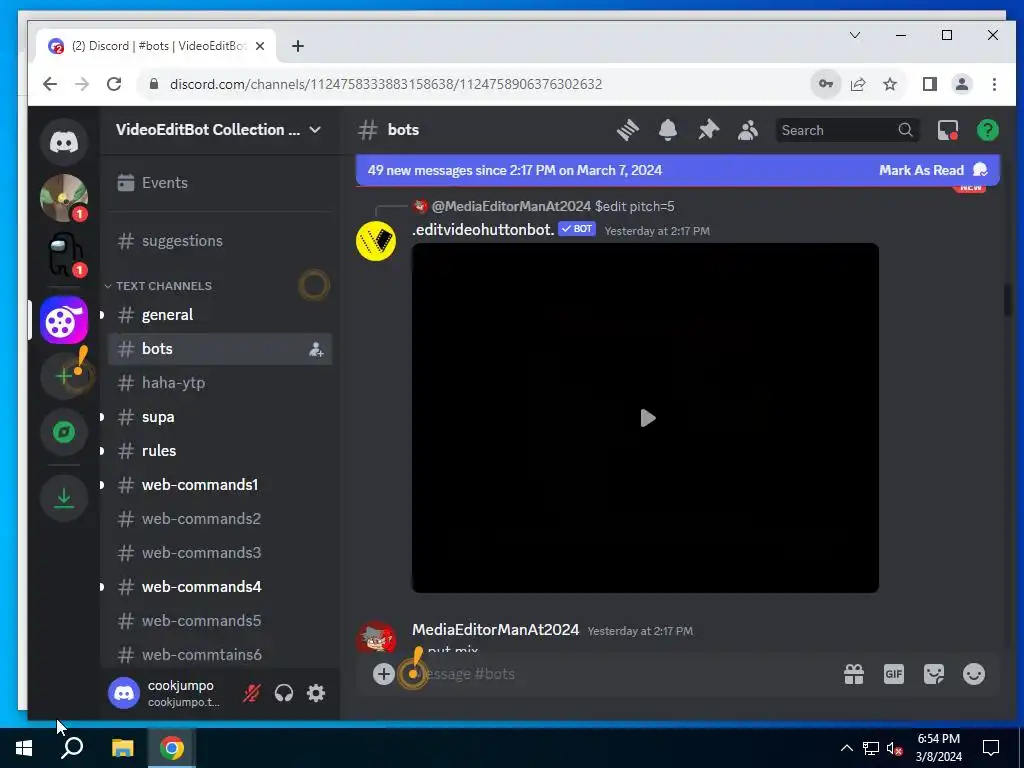Reload the Discord page

(114, 84)
